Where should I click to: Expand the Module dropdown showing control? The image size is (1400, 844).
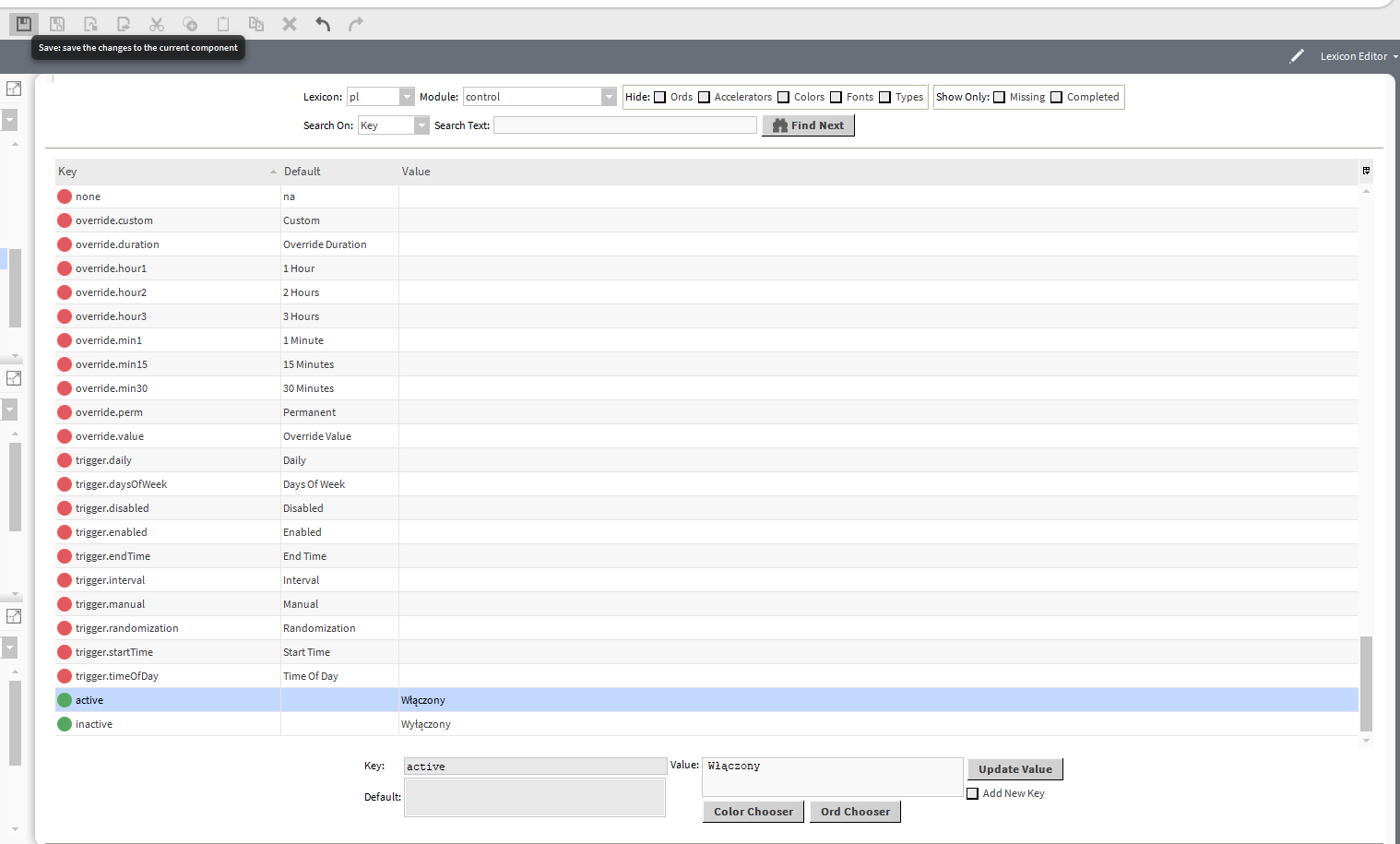608,97
